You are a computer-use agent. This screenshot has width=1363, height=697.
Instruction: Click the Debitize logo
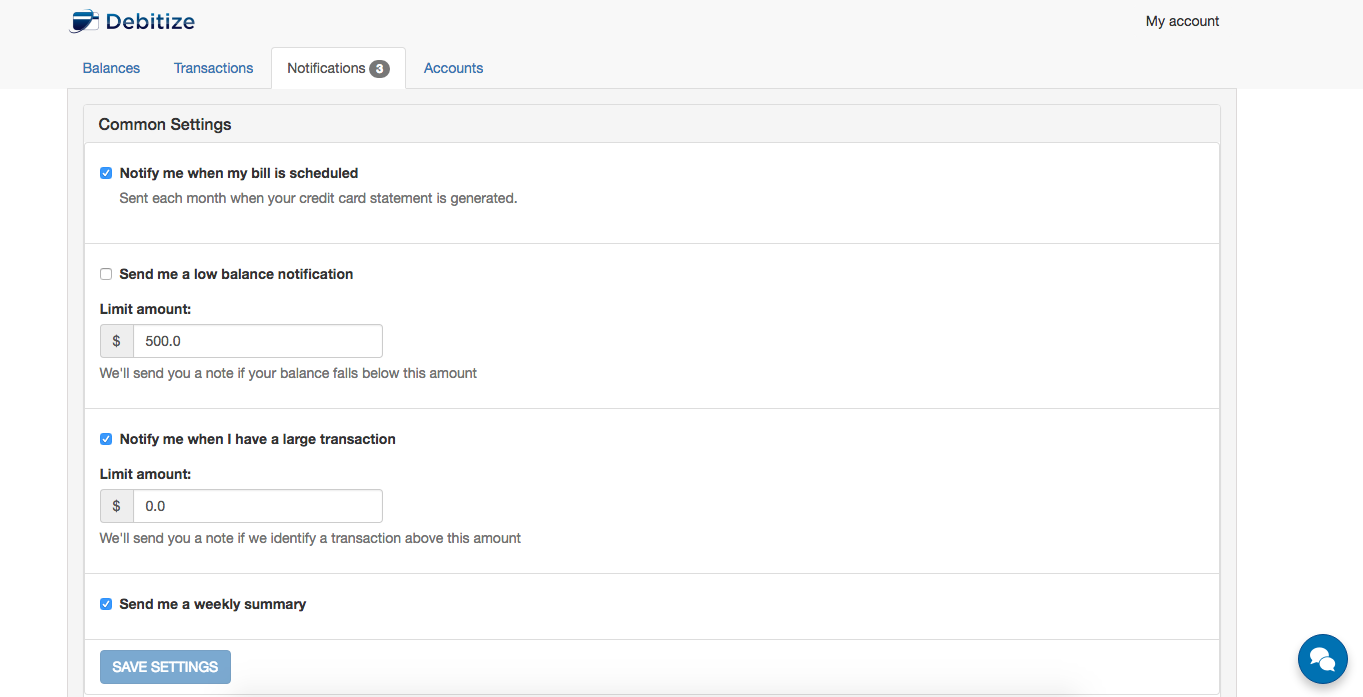(x=132, y=21)
